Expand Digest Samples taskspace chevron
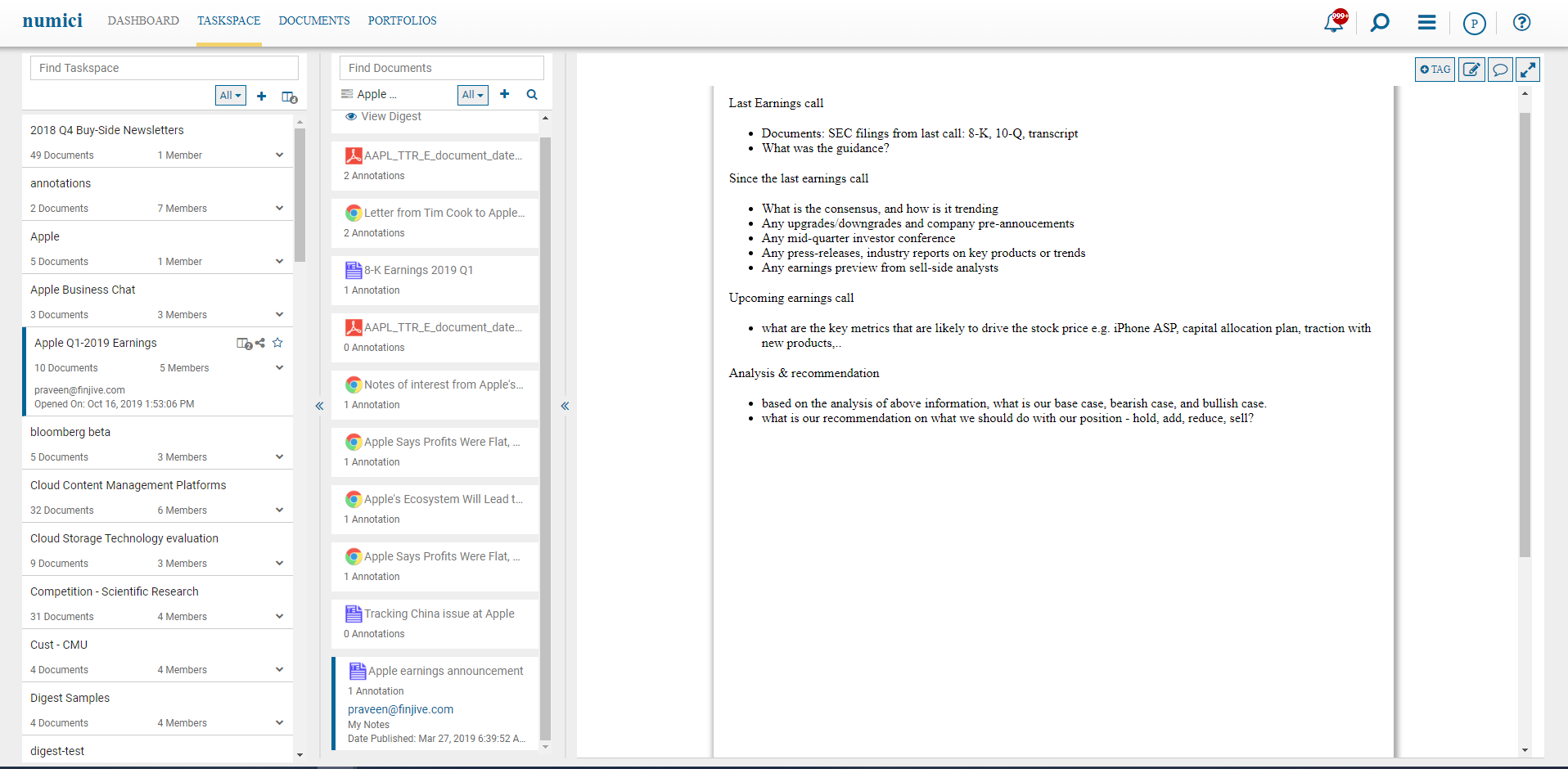1568x769 pixels. click(x=279, y=722)
